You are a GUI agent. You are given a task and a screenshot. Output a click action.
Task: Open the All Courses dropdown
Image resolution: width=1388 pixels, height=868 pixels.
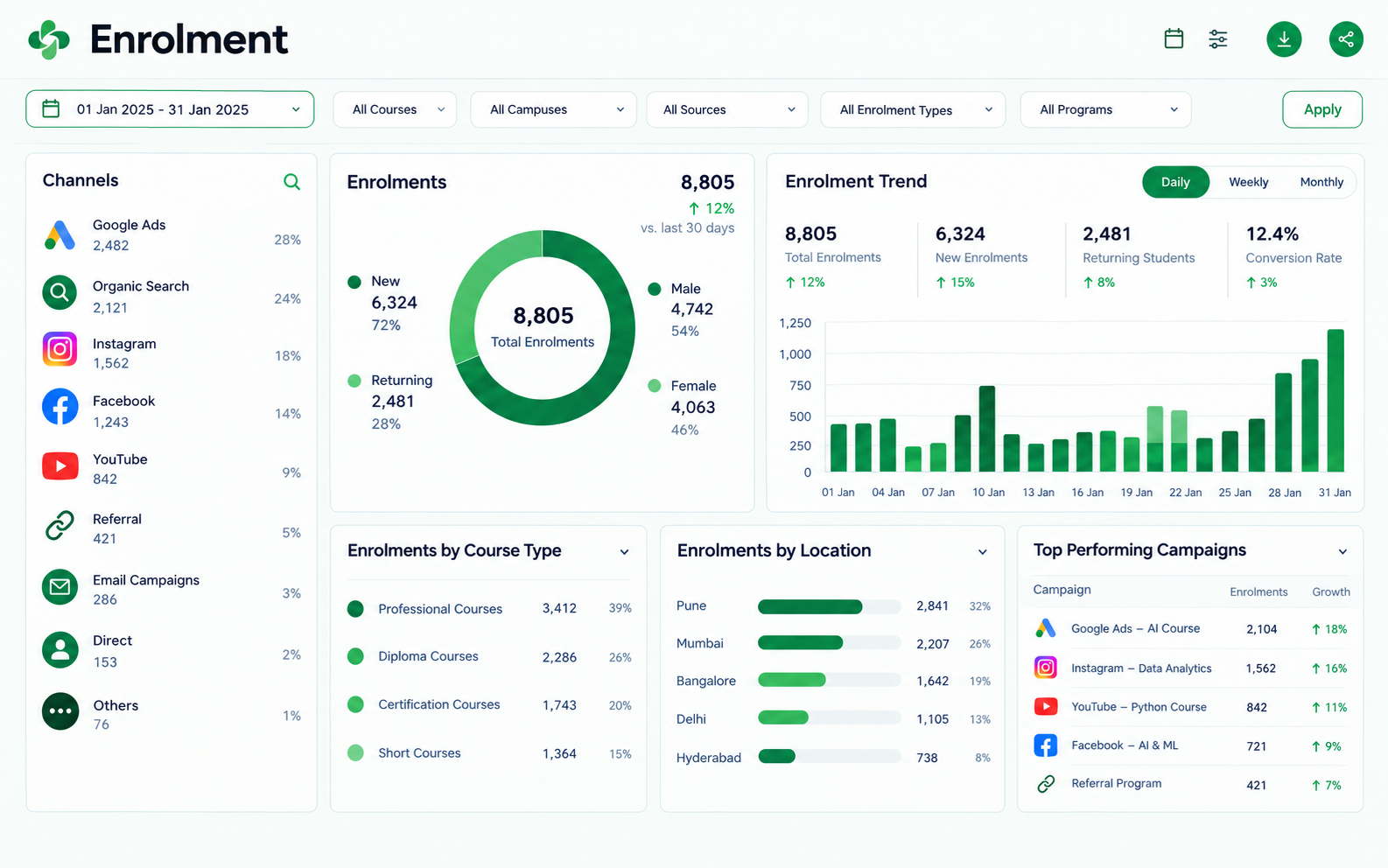pyautogui.click(x=395, y=109)
